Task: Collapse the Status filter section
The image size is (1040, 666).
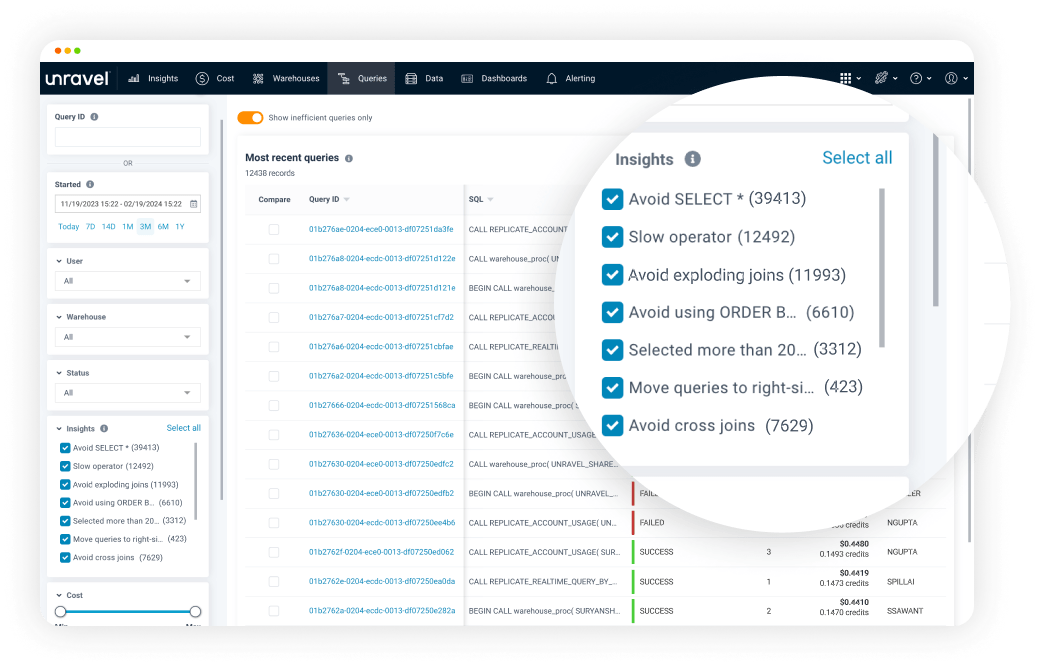Action: 59,373
